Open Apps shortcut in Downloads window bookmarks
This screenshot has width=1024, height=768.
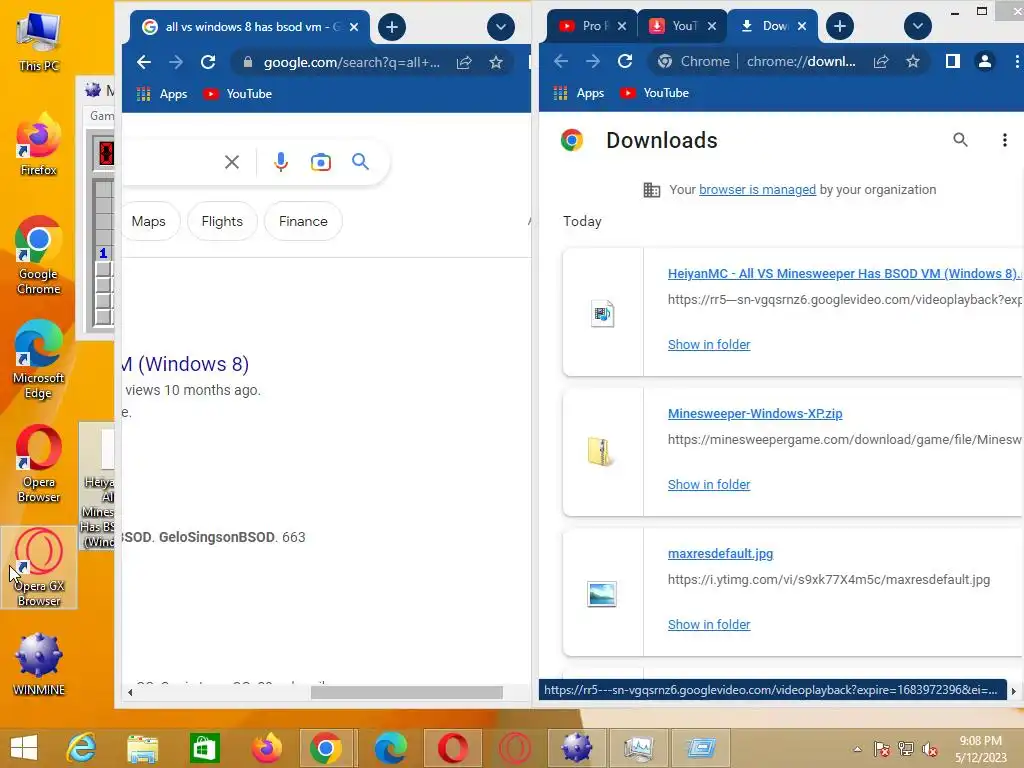pyautogui.click(x=579, y=93)
